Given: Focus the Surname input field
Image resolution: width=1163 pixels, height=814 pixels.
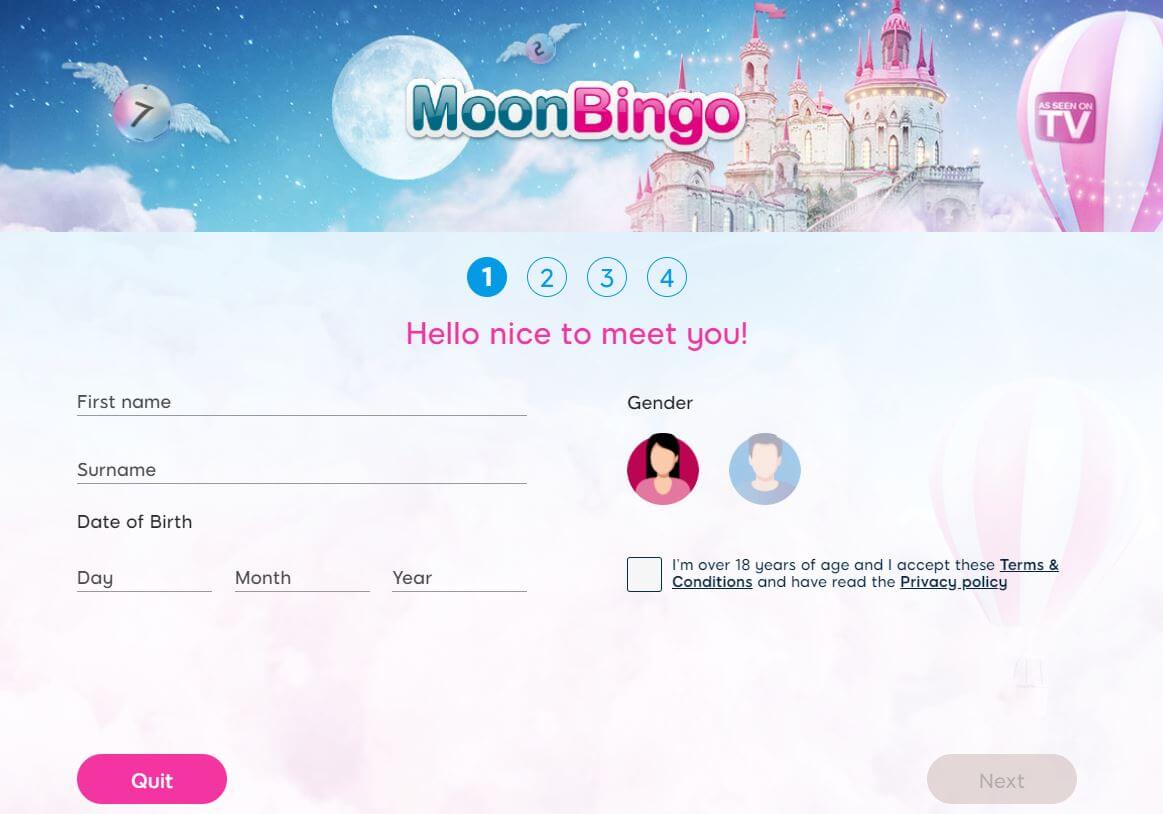Looking at the screenshot, I should coord(302,470).
